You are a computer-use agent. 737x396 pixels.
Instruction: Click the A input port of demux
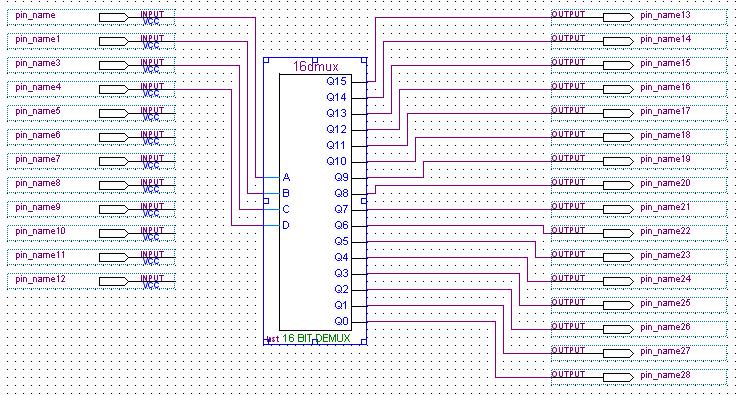click(x=286, y=178)
